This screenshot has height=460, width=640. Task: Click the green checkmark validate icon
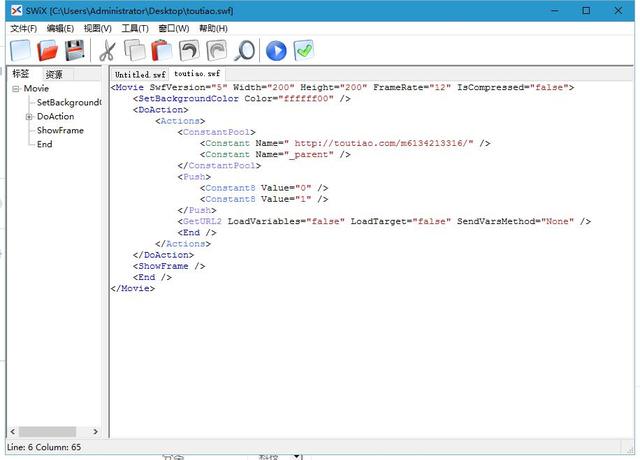tap(304, 50)
